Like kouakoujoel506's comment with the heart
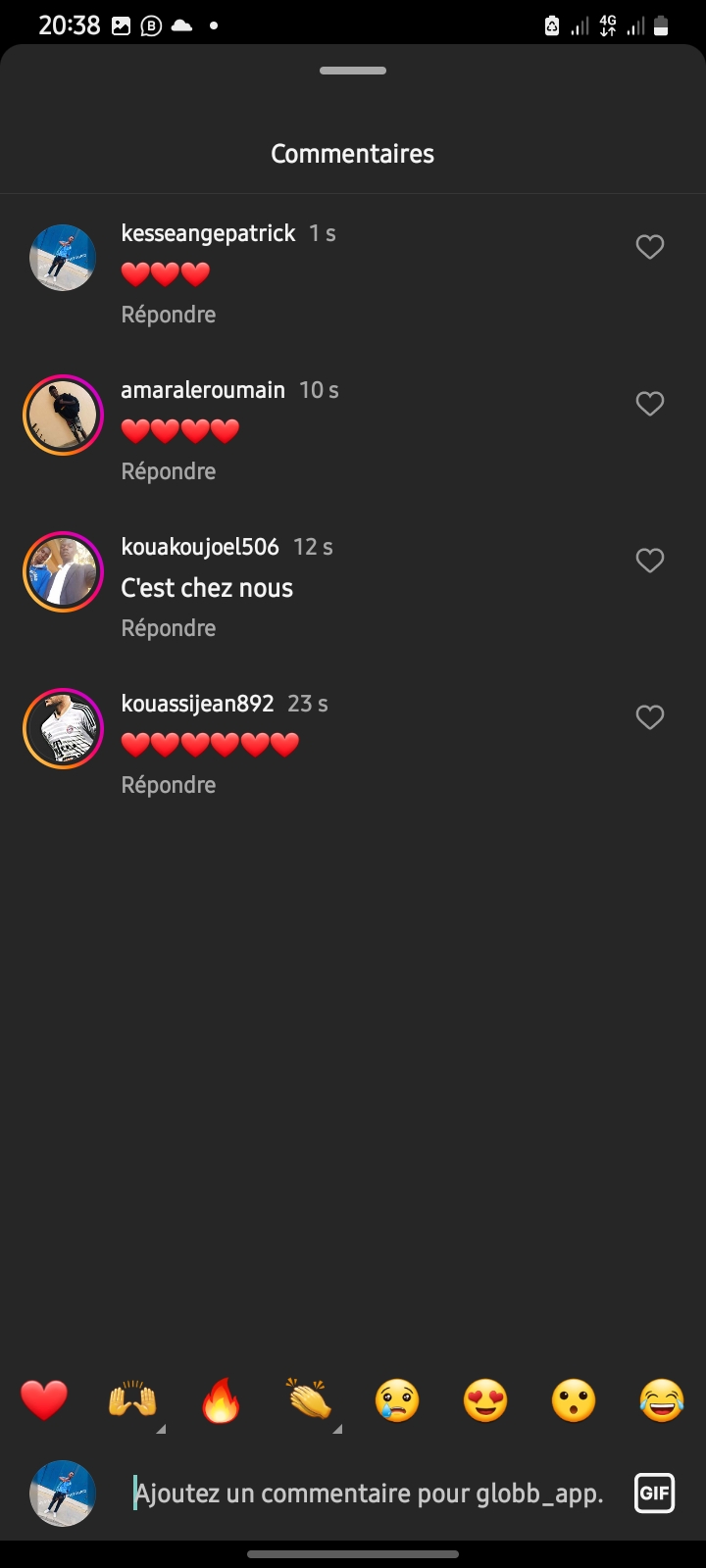The height and width of the screenshot is (1568, 706). click(x=650, y=561)
